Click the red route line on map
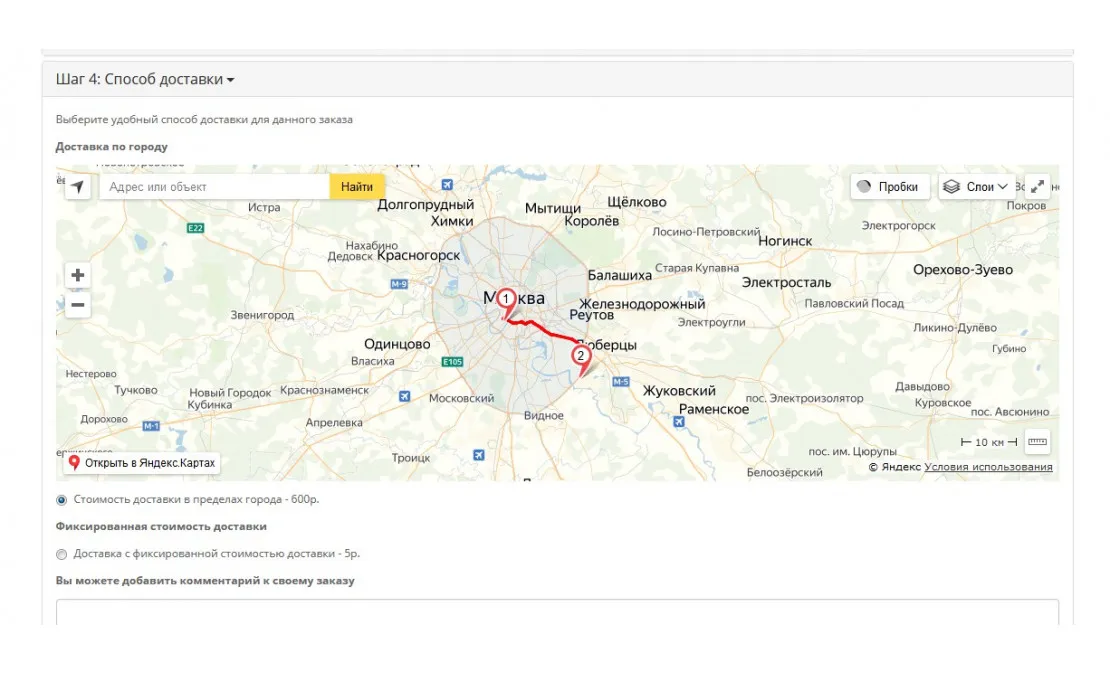The width and height of the screenshot is (1110, 675). pos(544,329)
